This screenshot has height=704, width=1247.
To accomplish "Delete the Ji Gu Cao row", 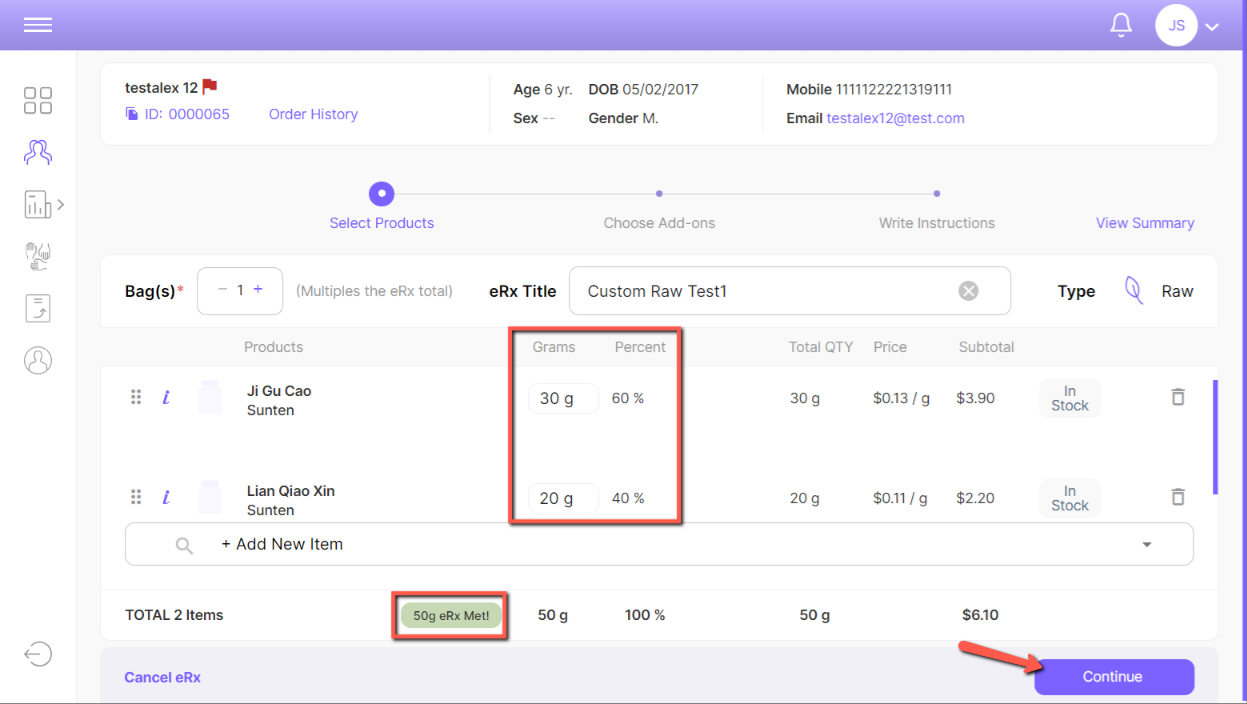I will (x=1178, y=397).
